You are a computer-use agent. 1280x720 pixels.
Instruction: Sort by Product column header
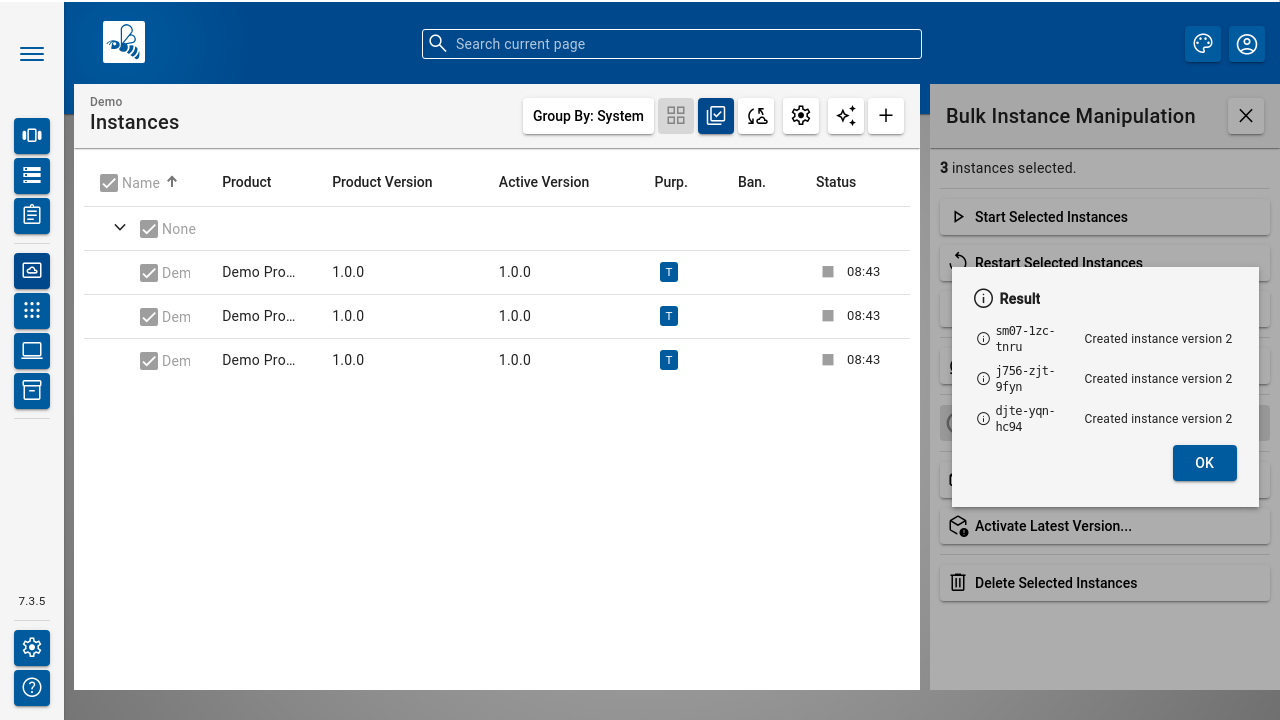[x=247, y=182]
